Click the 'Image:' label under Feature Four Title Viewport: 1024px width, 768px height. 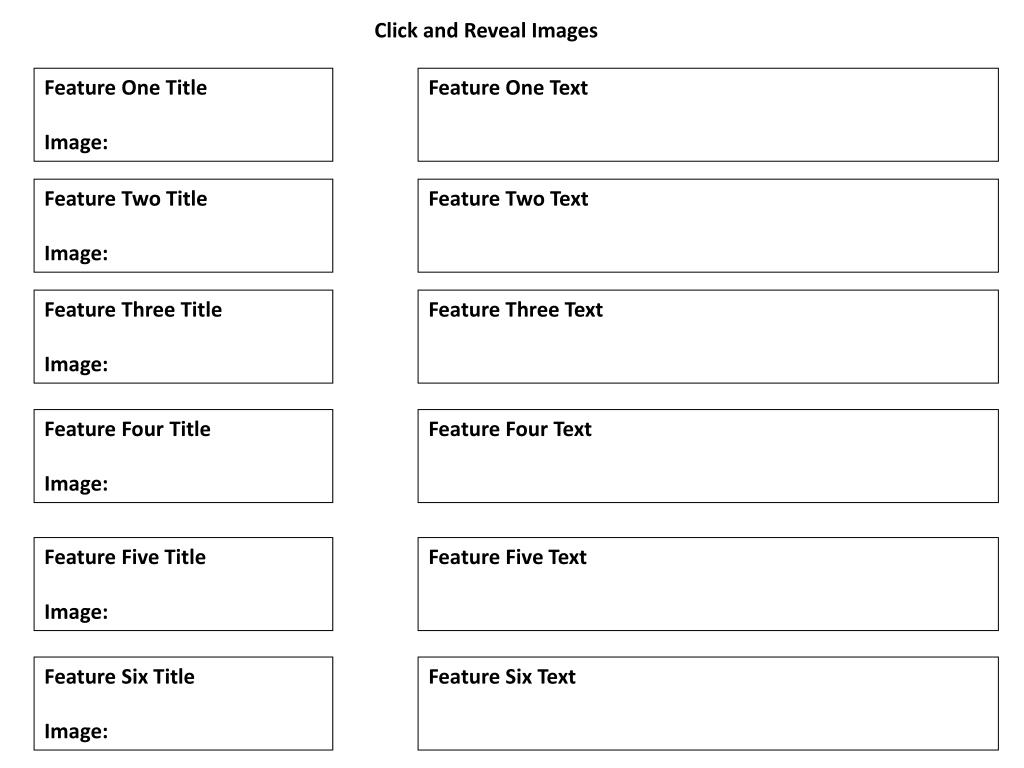tap(76, 484)
